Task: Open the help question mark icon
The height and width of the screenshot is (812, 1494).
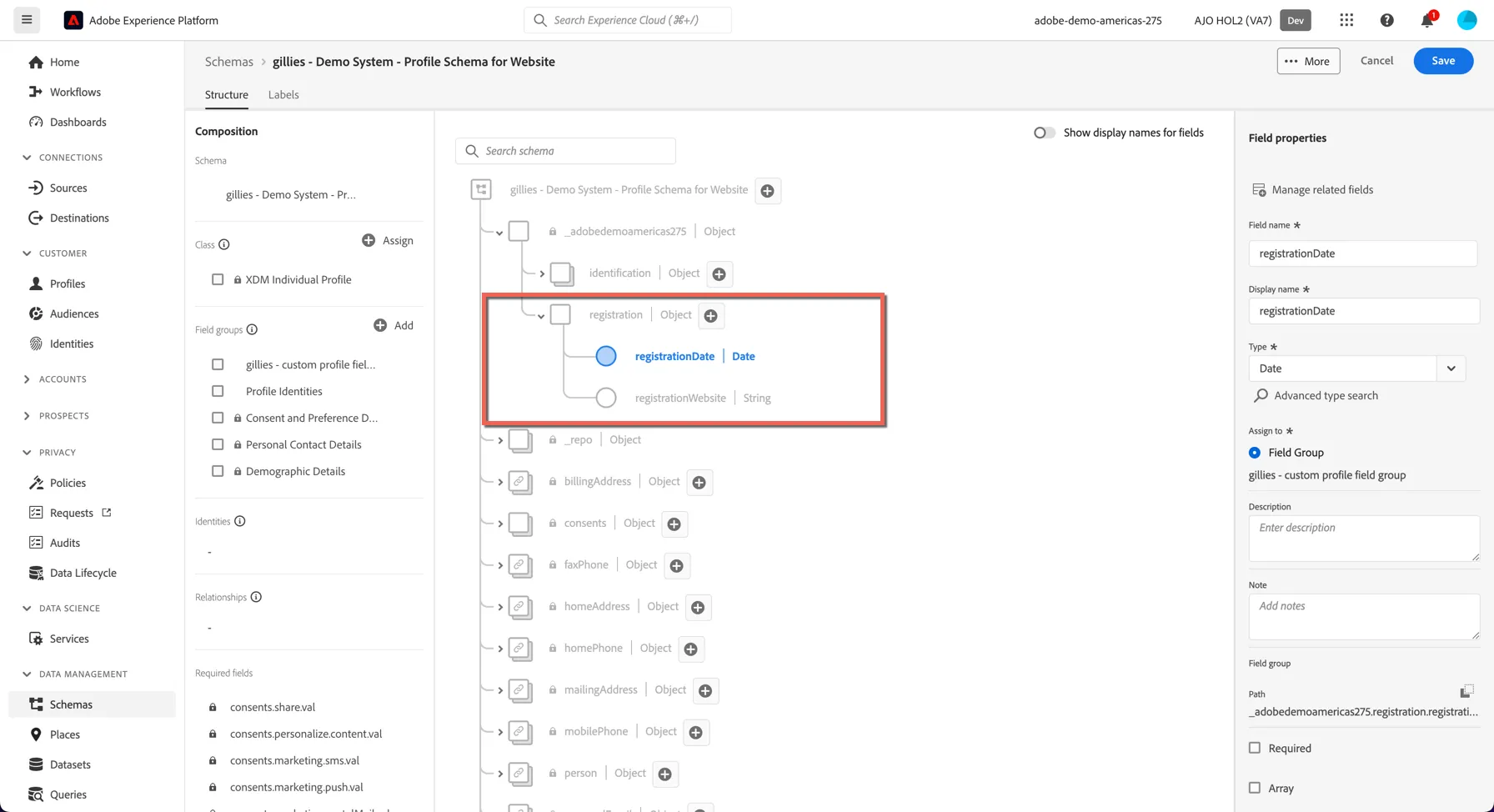Action: tap(1386, 20)
